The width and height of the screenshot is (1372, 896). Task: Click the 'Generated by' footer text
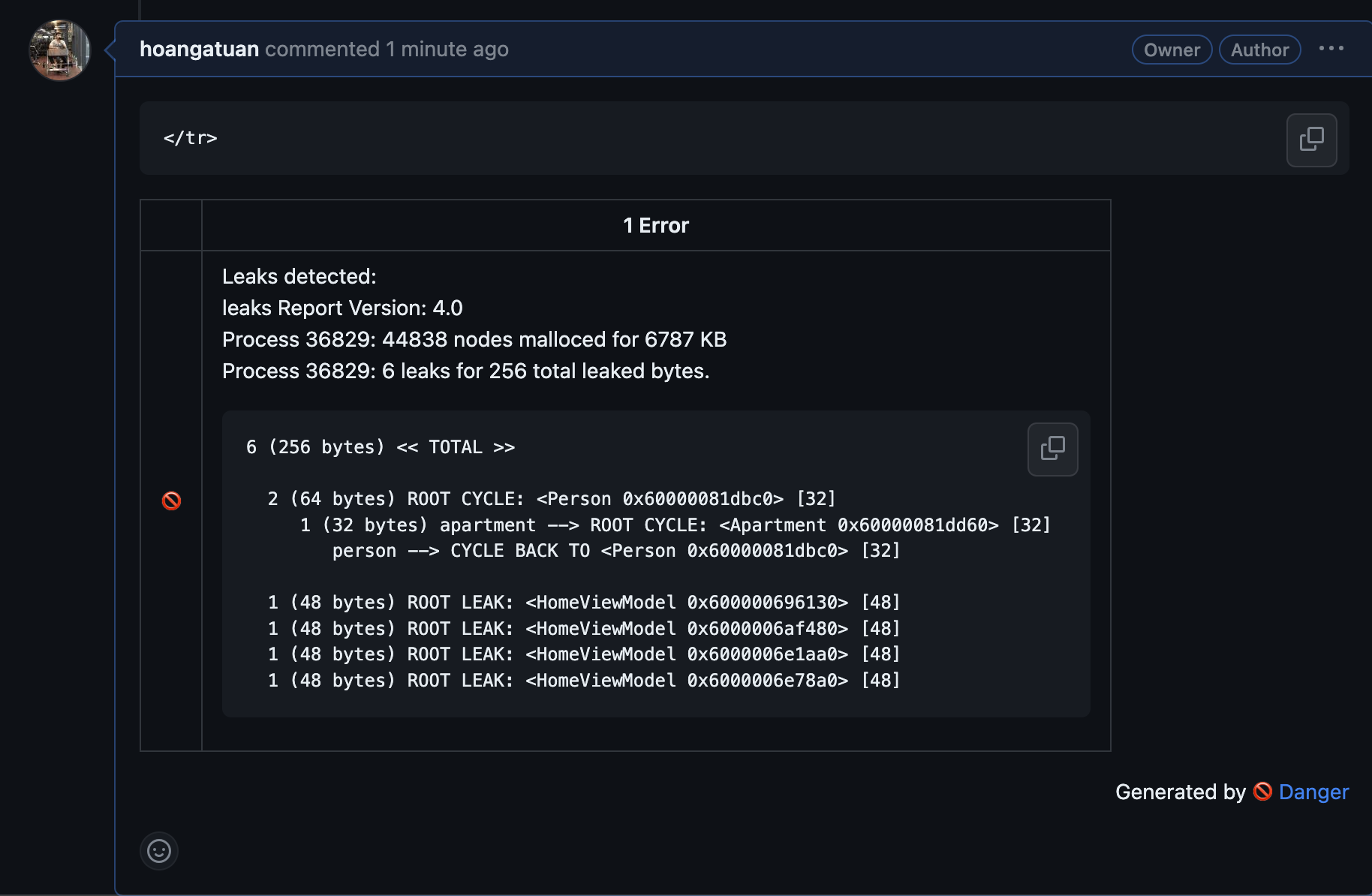(1181, 792)
